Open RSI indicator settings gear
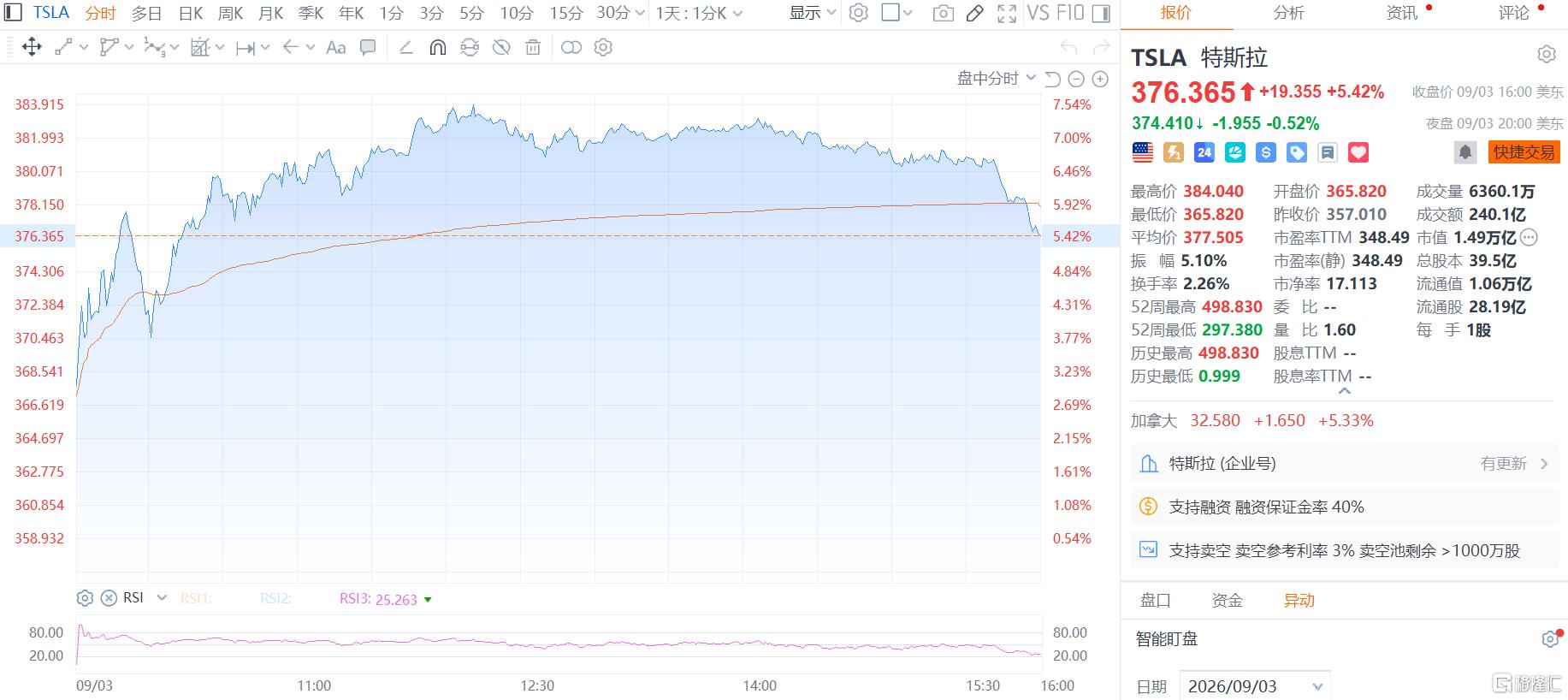The image size is (1568, 700). tap(85, 598)
